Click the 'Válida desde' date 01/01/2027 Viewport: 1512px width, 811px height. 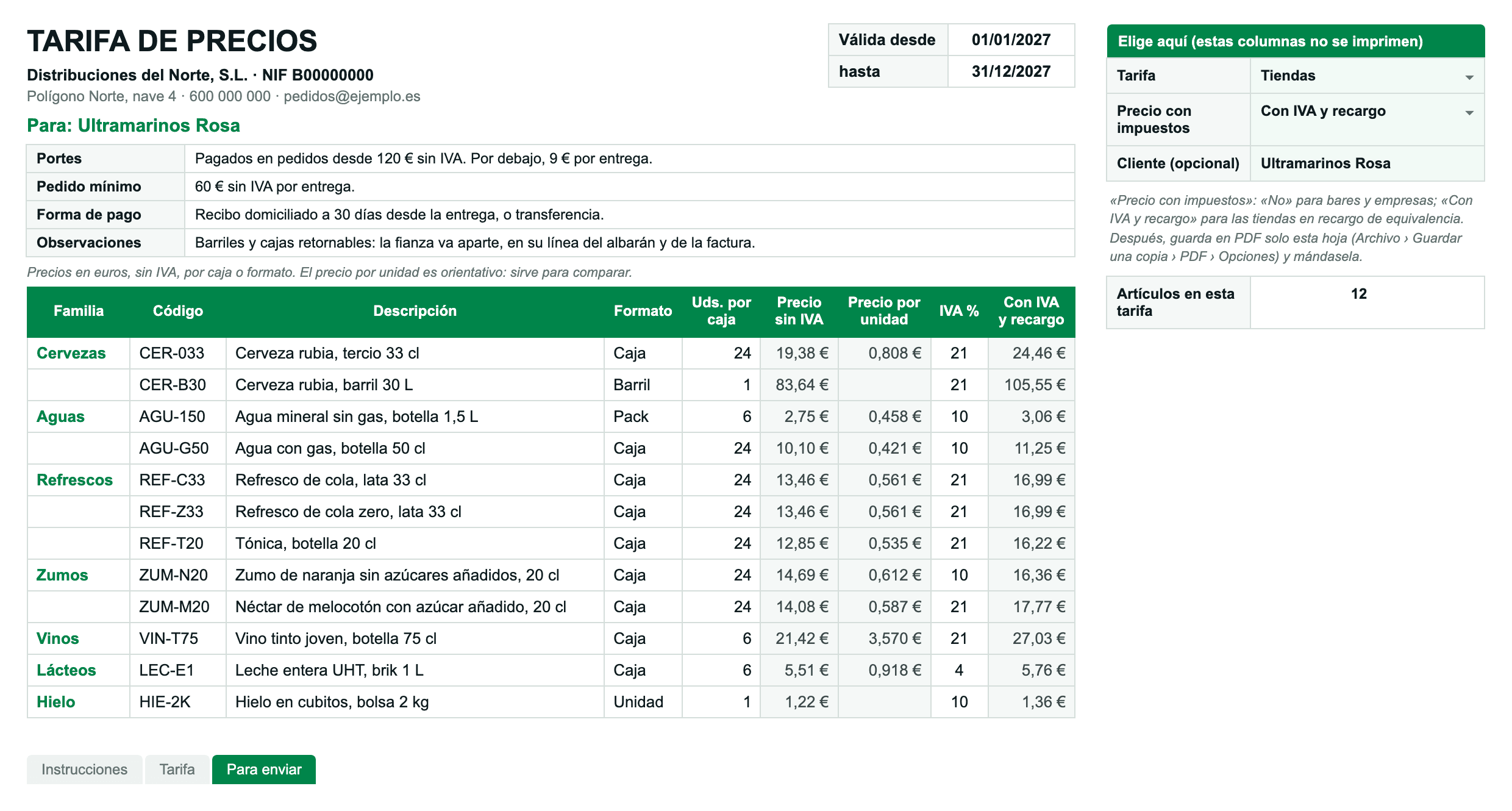coord(1011,40)
